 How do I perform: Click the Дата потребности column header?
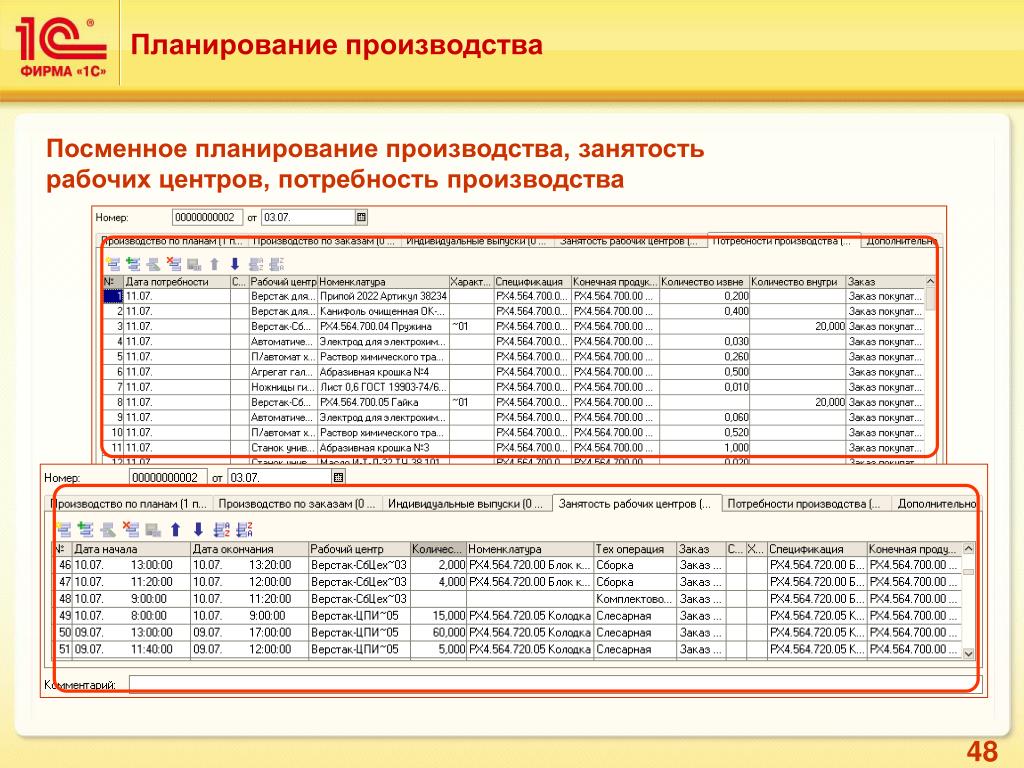pos(176,281)
